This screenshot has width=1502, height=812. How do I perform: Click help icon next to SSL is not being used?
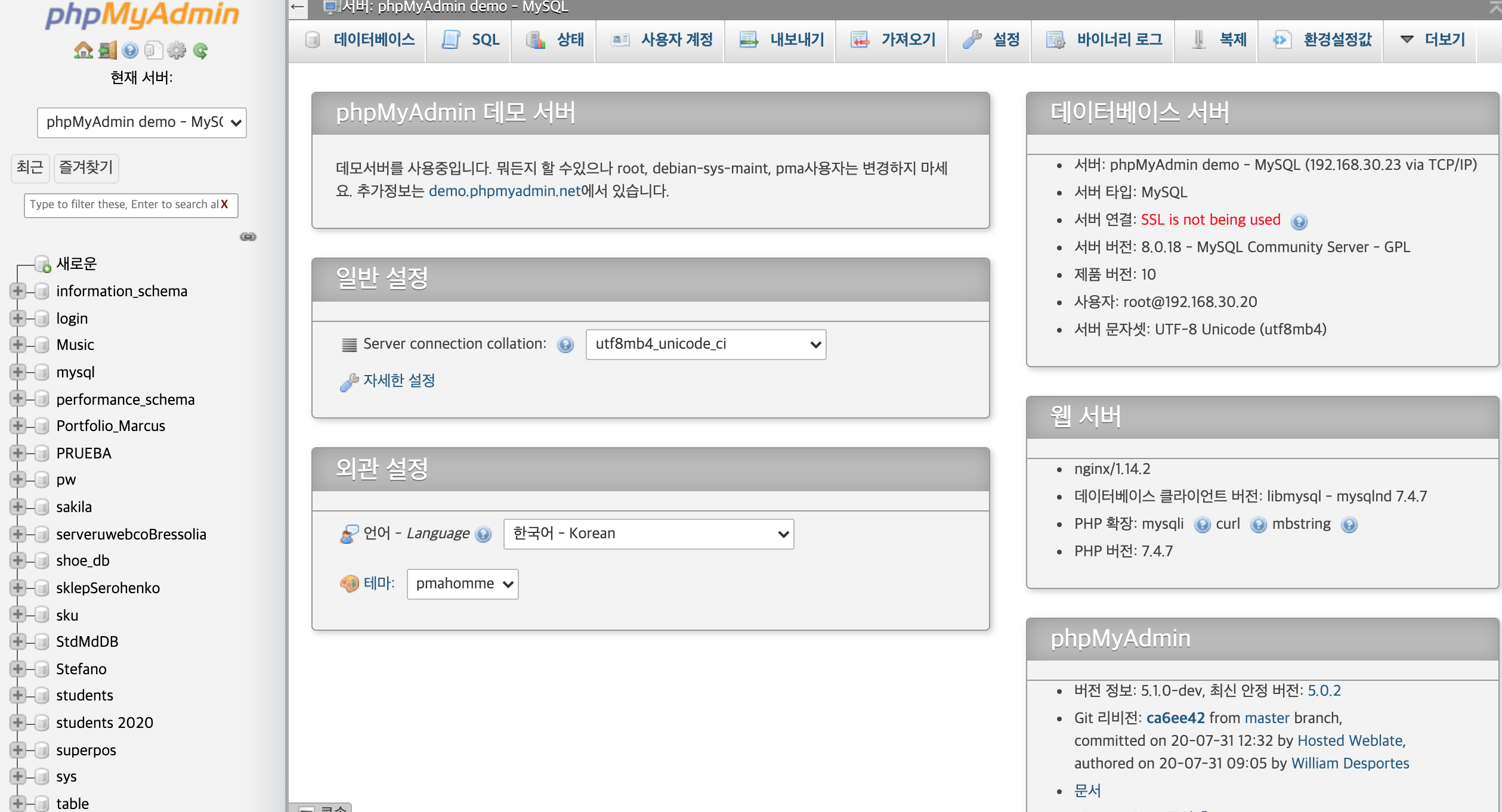click(x=1299, y=221)
